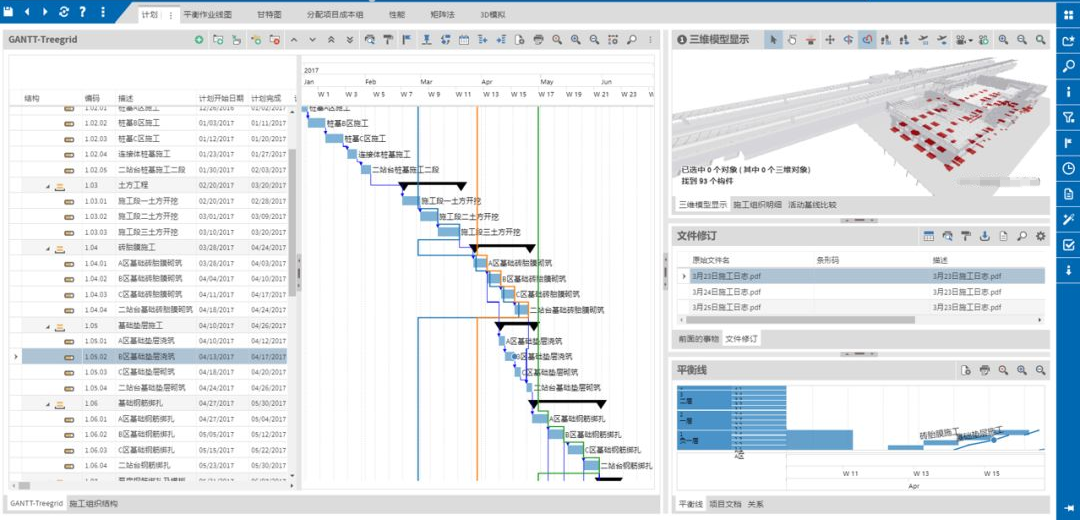Click the paint roller format icon in Gantt toolbar
The height and width of the screenshot is (520, 1080).
tap(388, 40)
